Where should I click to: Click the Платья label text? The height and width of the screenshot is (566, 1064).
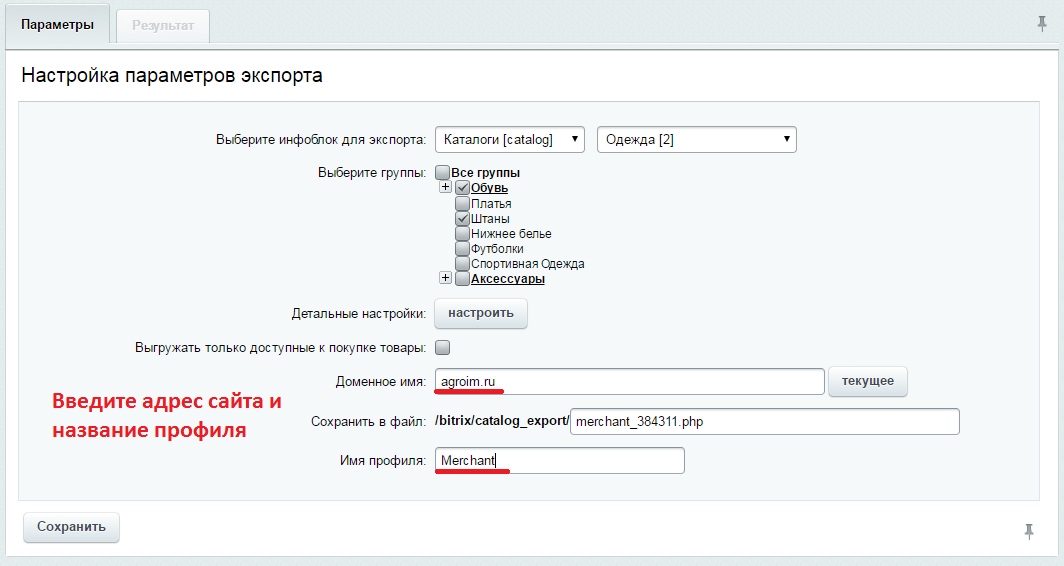pos(491,204)
